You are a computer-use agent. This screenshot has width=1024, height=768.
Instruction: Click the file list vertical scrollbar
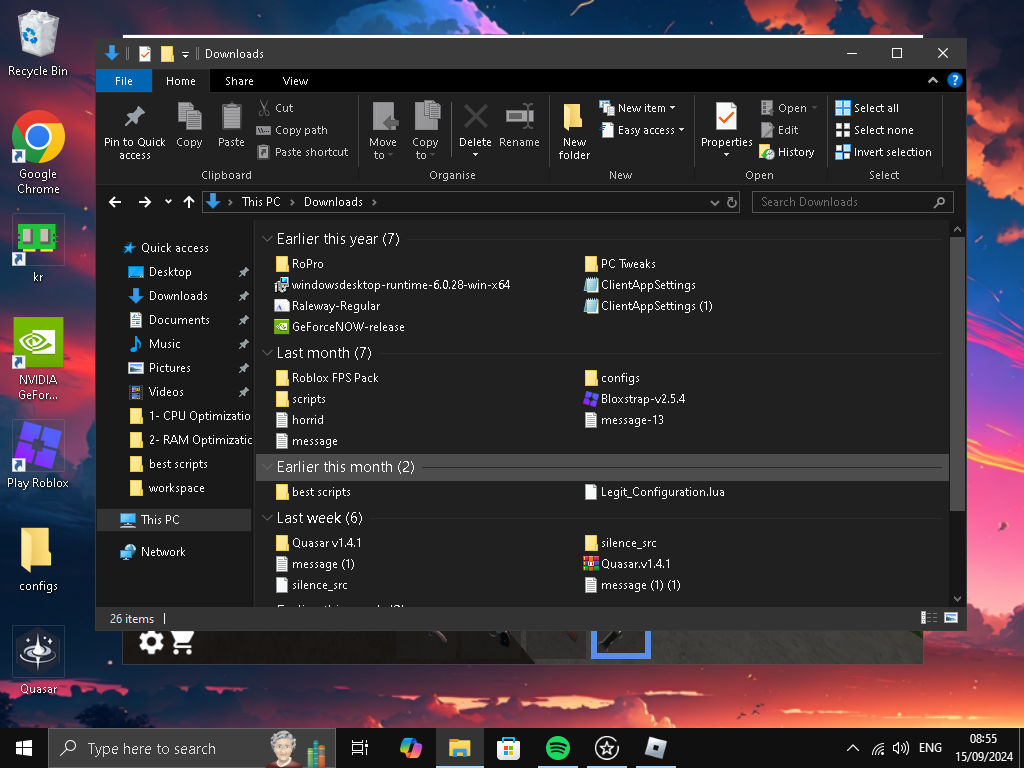957,374
